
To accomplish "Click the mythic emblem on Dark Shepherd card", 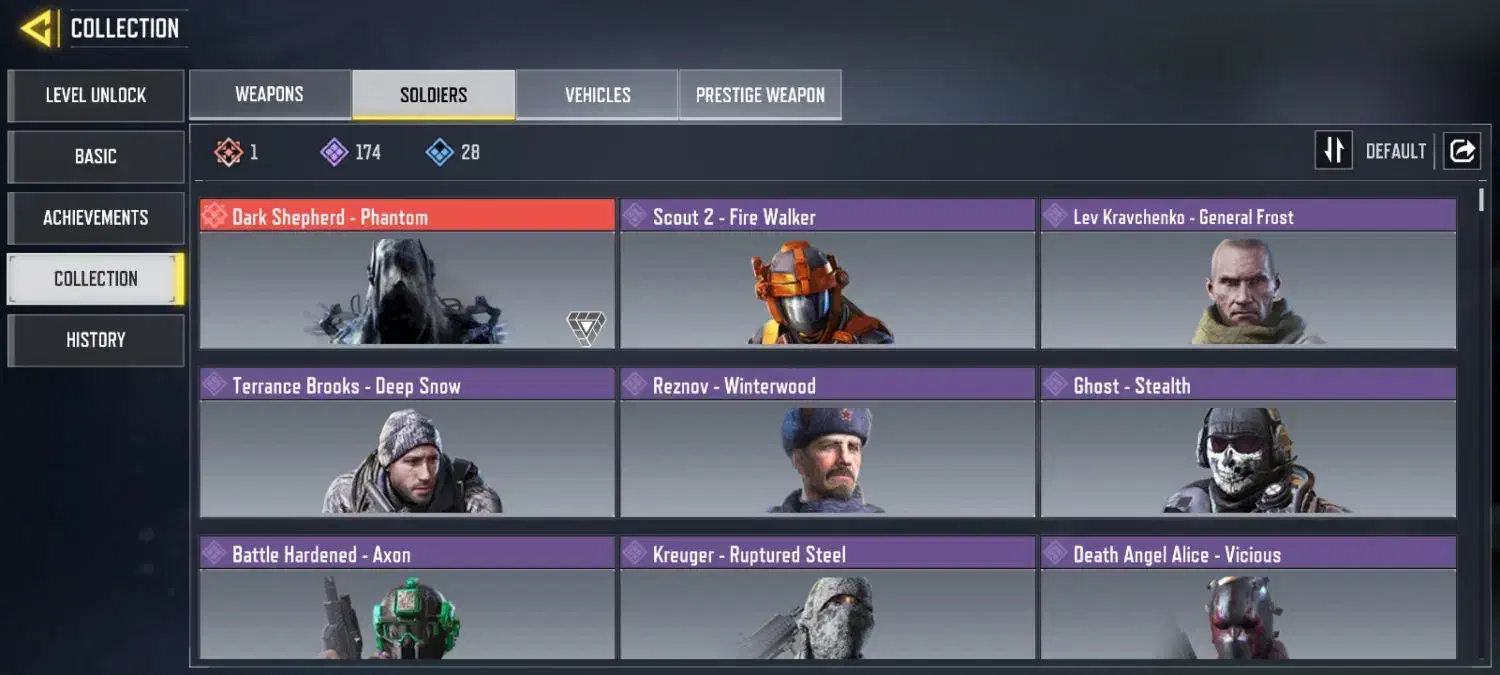I will coord(586,328).
